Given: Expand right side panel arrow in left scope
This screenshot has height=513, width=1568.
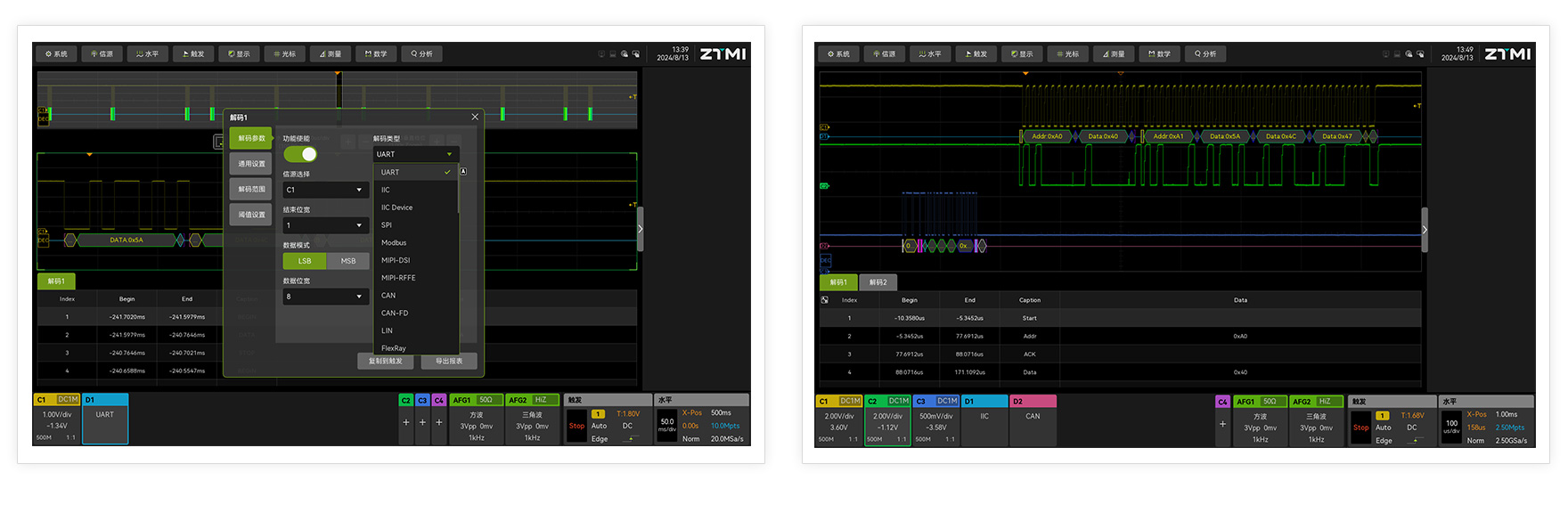Looking at the screenshot, I should pos(640,229).
